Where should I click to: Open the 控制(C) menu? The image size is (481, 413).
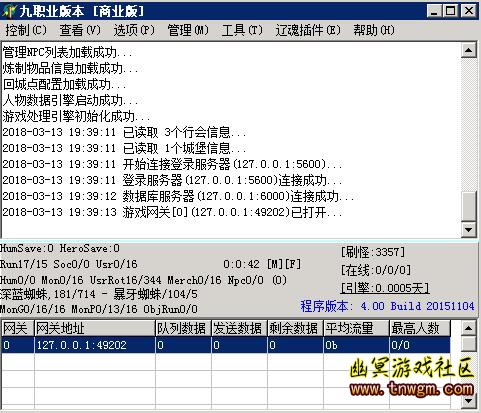click(x=26, y=30)
